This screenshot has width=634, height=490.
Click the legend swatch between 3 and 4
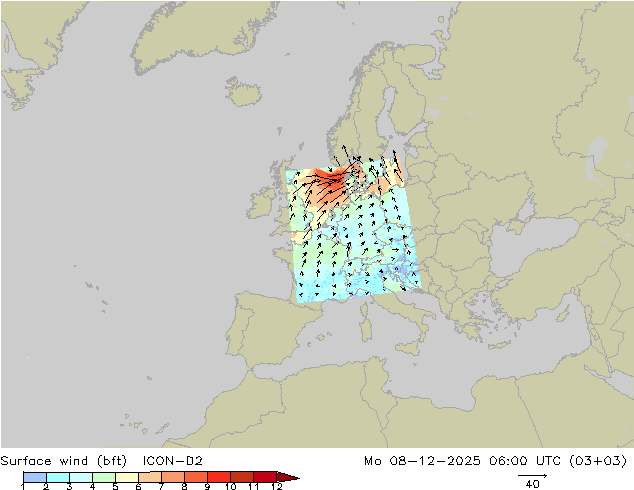81,477
